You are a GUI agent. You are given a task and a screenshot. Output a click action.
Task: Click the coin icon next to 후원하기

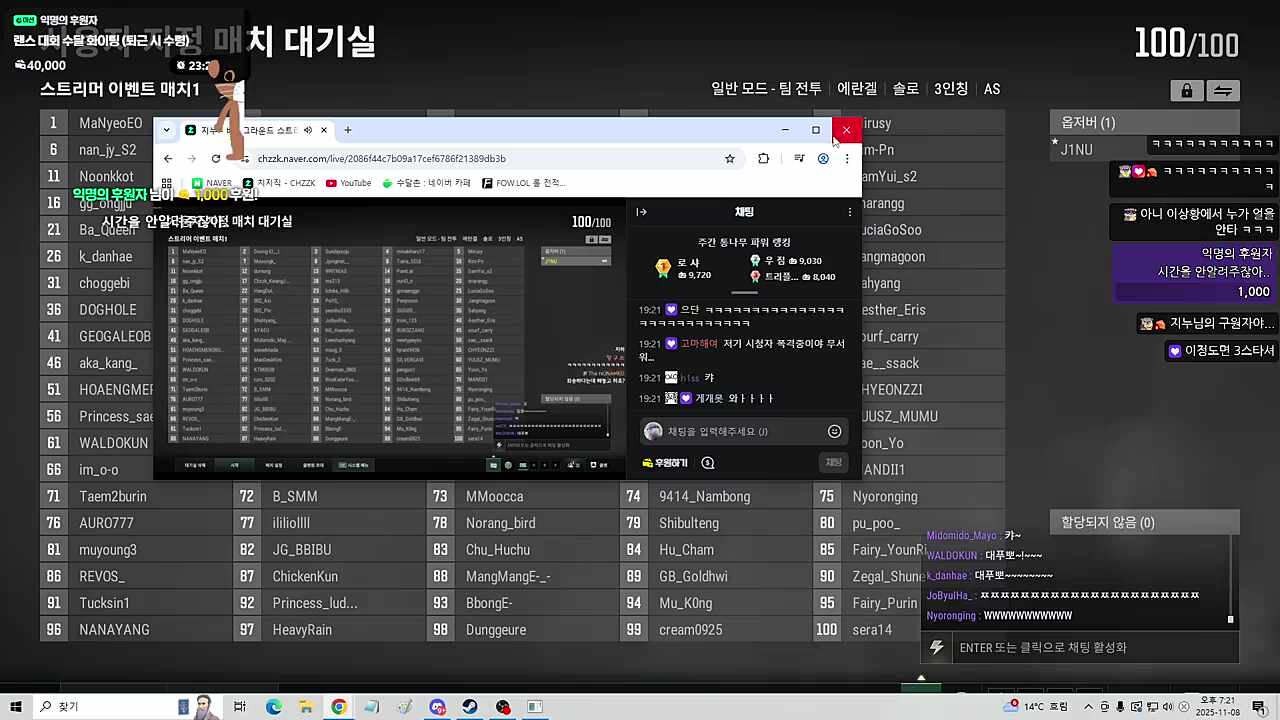[x=708, y=462]
